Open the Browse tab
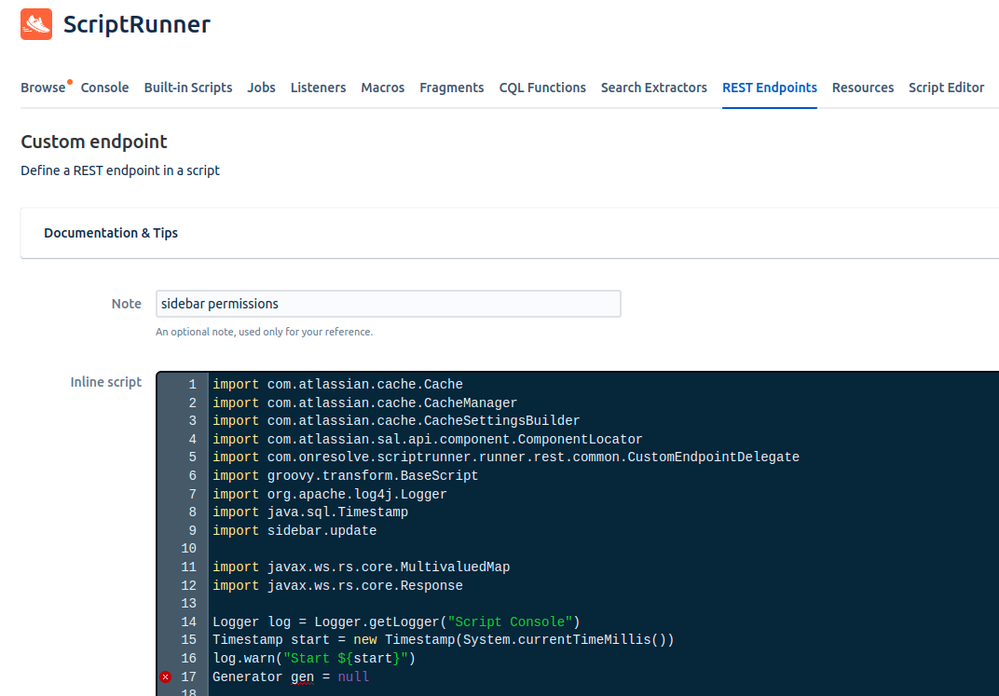 [43, 87]
